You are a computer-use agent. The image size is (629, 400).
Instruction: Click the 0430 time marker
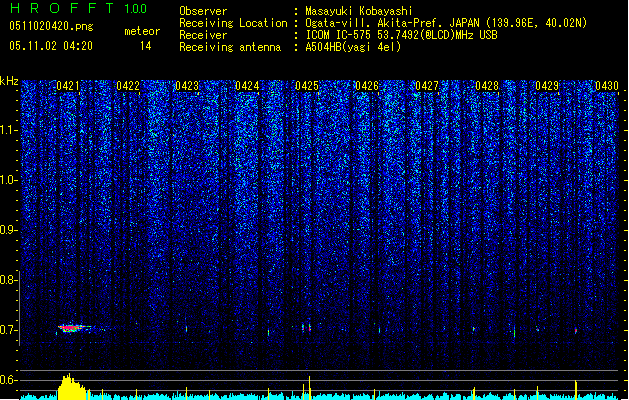pos(607,86)
